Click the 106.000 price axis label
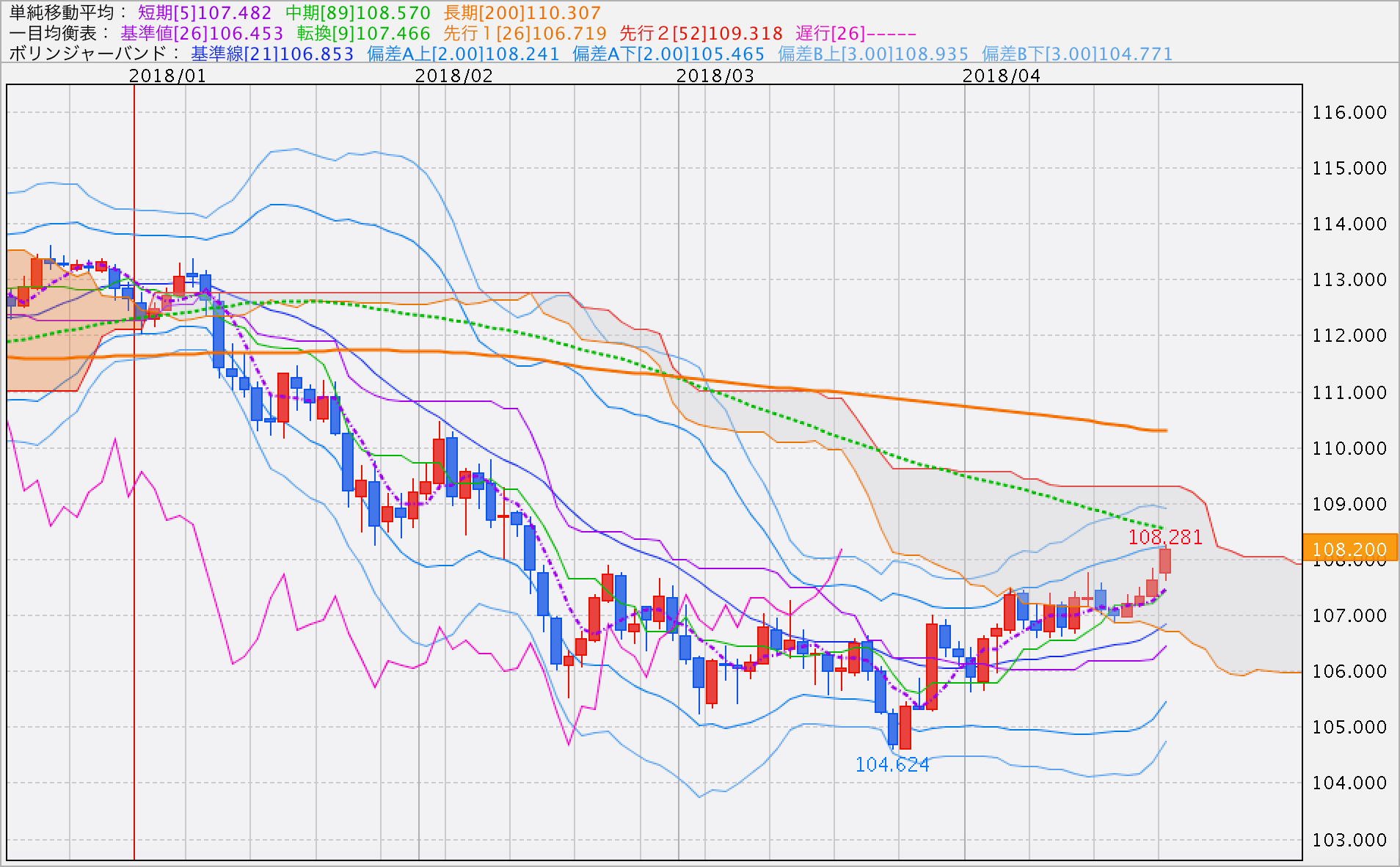 tap(1349, 671)
